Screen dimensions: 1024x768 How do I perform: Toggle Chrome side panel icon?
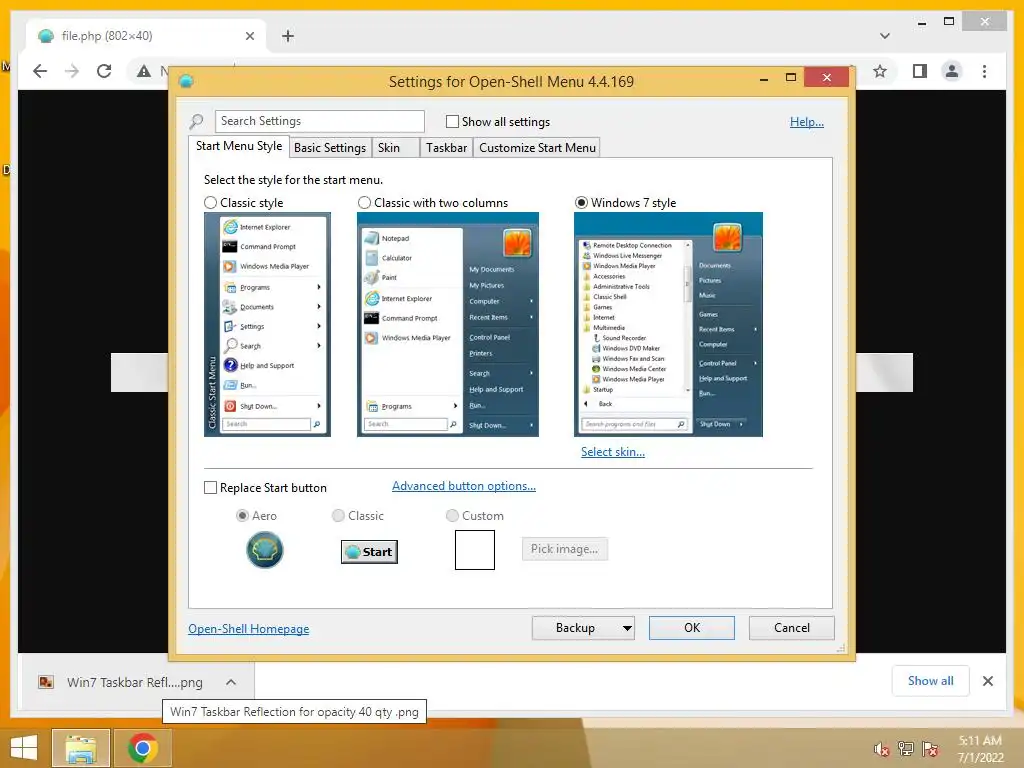coord(920,71)
